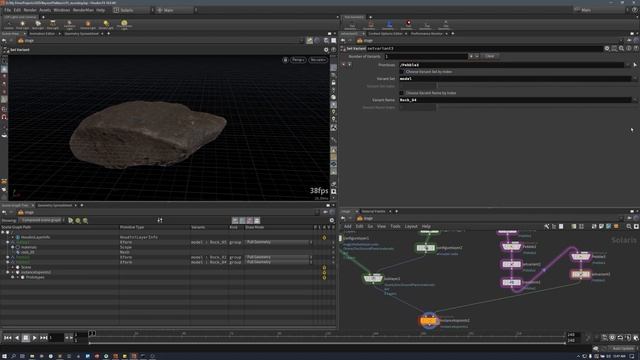Image resolution: width=640 pixels, height=360 pixels.
Task: Stop playback in the playbar
Action: (26, 338)
